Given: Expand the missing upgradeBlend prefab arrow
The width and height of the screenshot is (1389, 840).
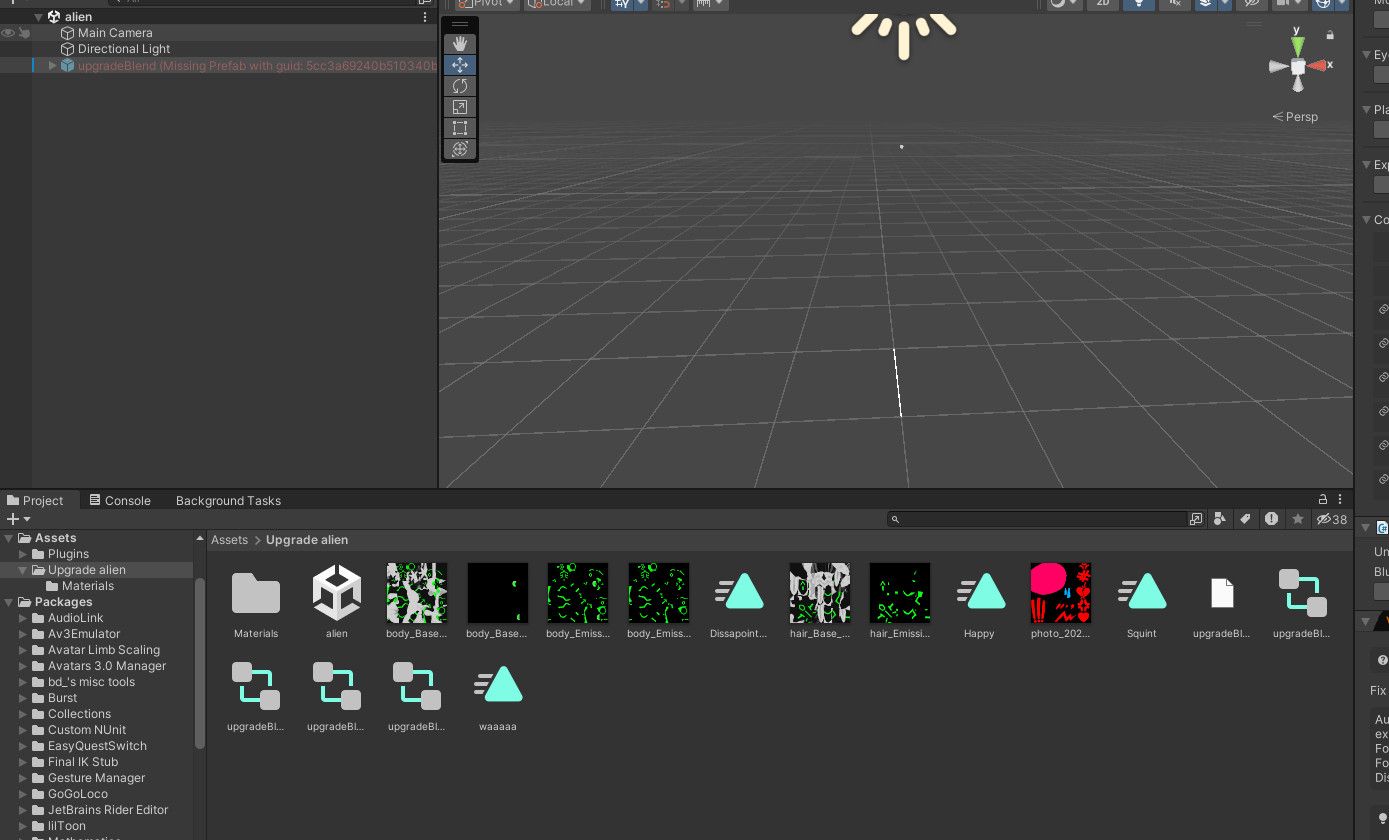Looking at the screenshot, I should coord(53,65).
